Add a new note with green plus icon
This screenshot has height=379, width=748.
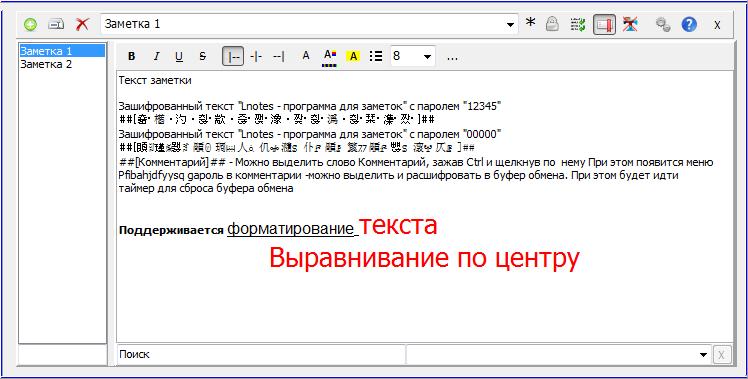30,24
